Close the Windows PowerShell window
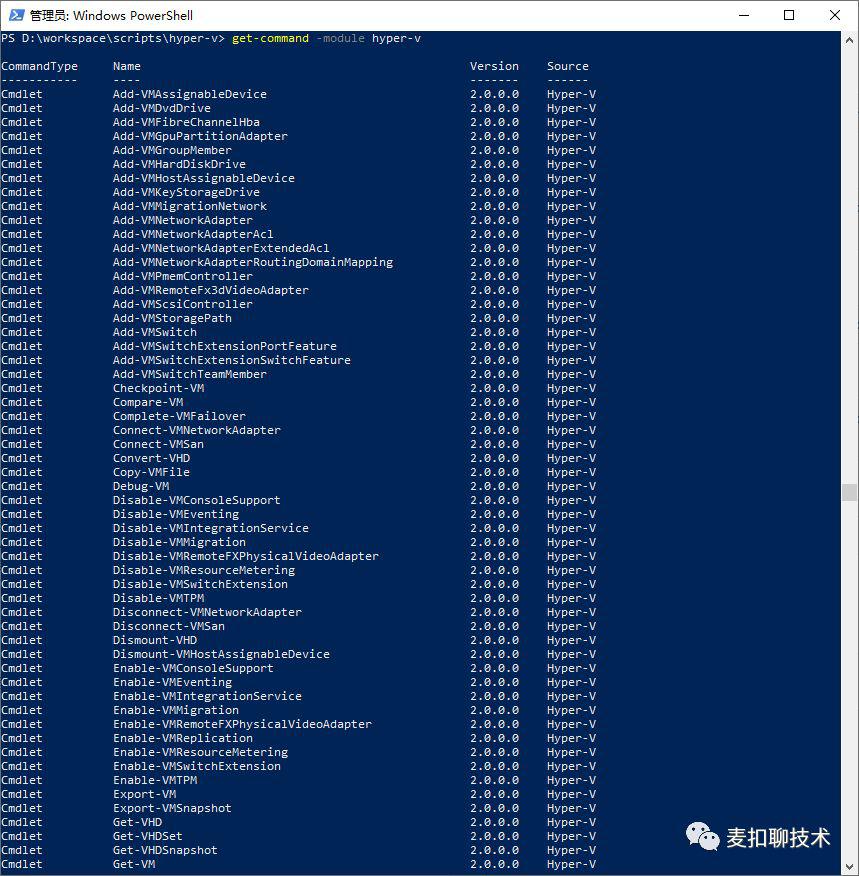 835,15
